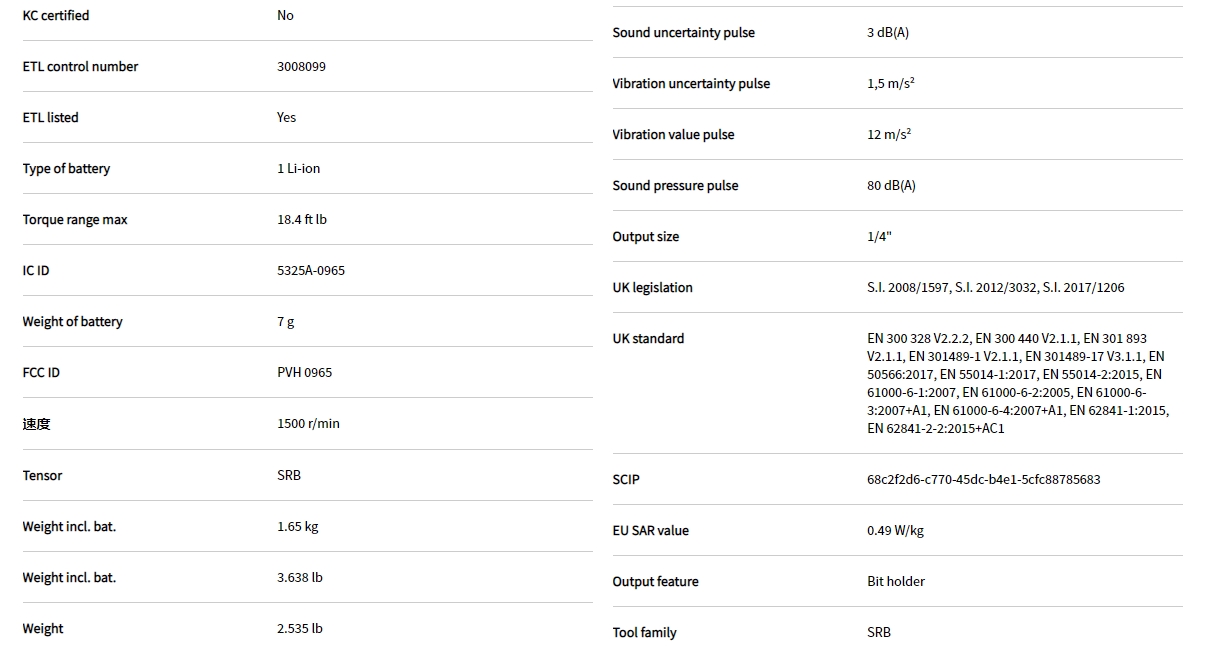
Task: Click the Output size 1/4" value
Action: [x=879, y=237]
